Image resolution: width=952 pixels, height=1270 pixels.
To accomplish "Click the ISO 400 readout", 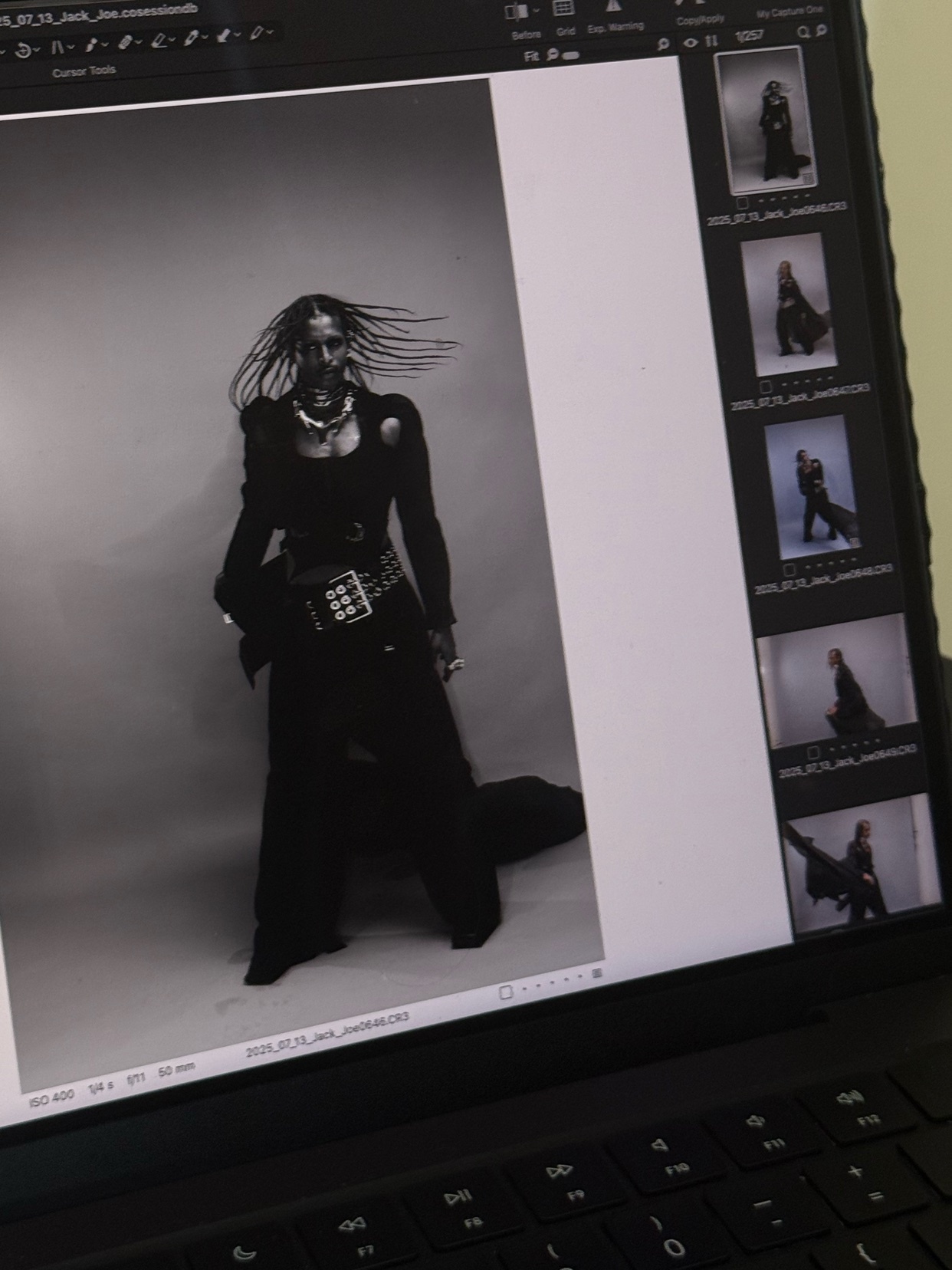I will [x=51, y=1099].
